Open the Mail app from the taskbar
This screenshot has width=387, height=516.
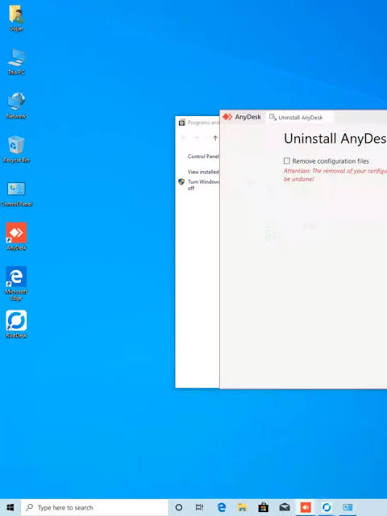tap(284, 507)
